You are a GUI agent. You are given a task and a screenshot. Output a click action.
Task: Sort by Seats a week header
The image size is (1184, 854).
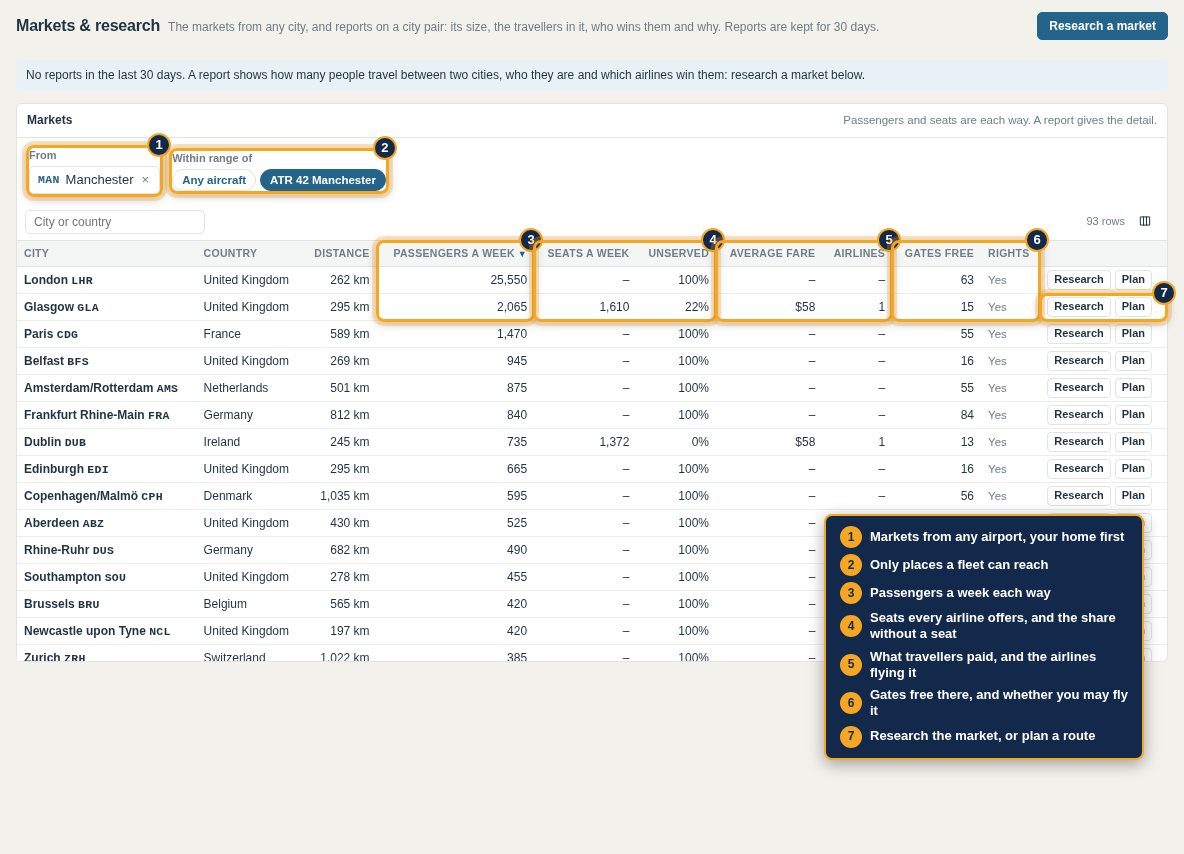[x=588, y=254]
